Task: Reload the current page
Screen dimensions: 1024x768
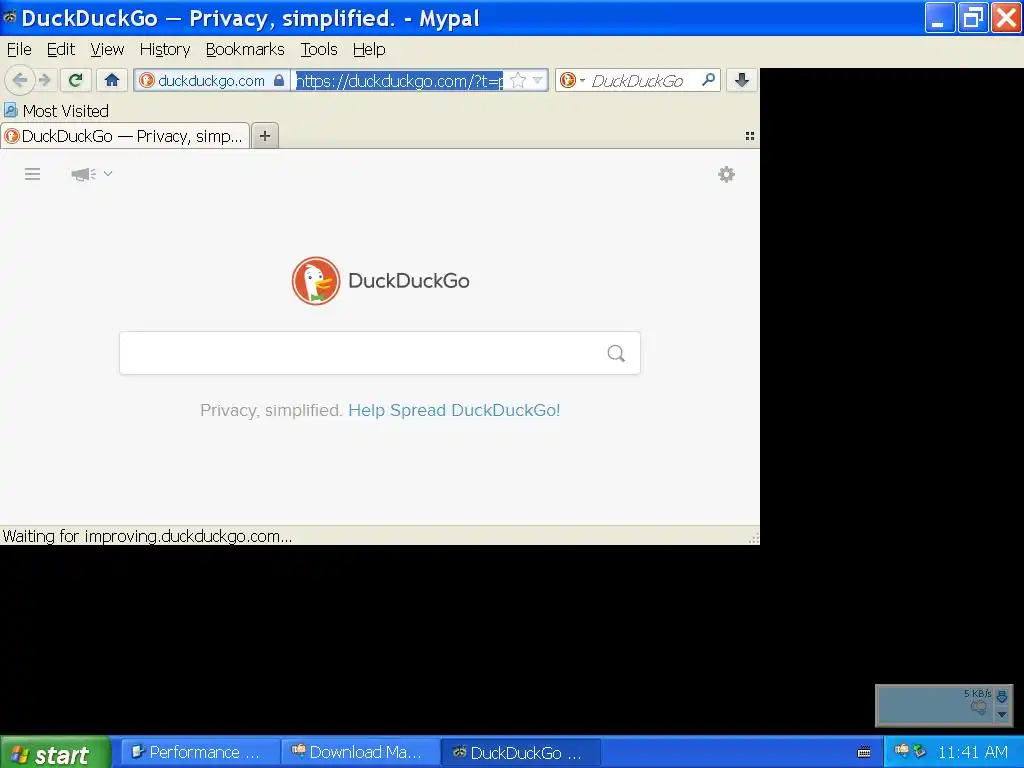Action: [75, 80]
